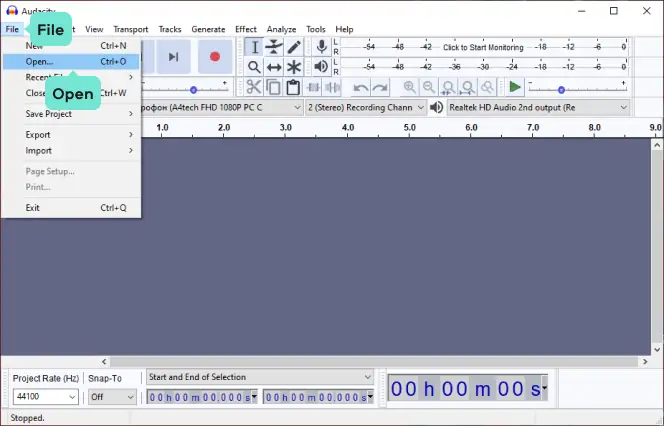Open the Effect menu
This screenshot has width=664, height=426.
246,29
